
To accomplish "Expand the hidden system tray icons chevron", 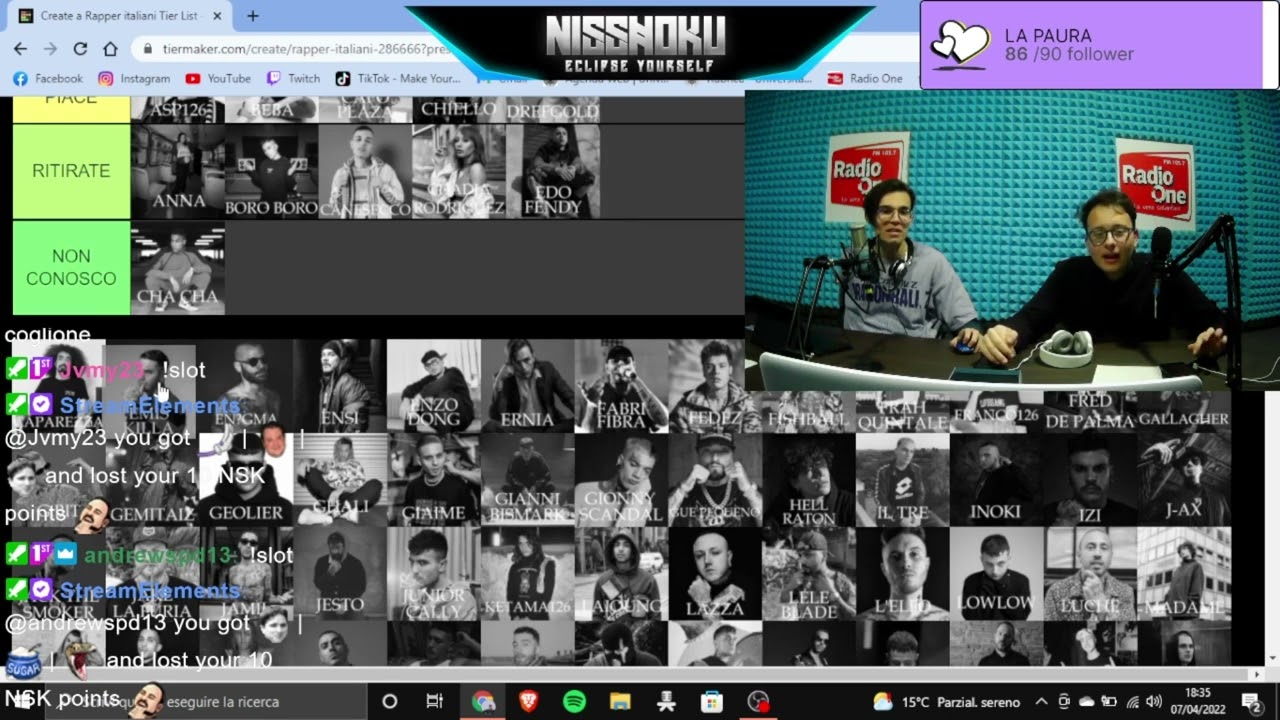I will coord(1041,701).
